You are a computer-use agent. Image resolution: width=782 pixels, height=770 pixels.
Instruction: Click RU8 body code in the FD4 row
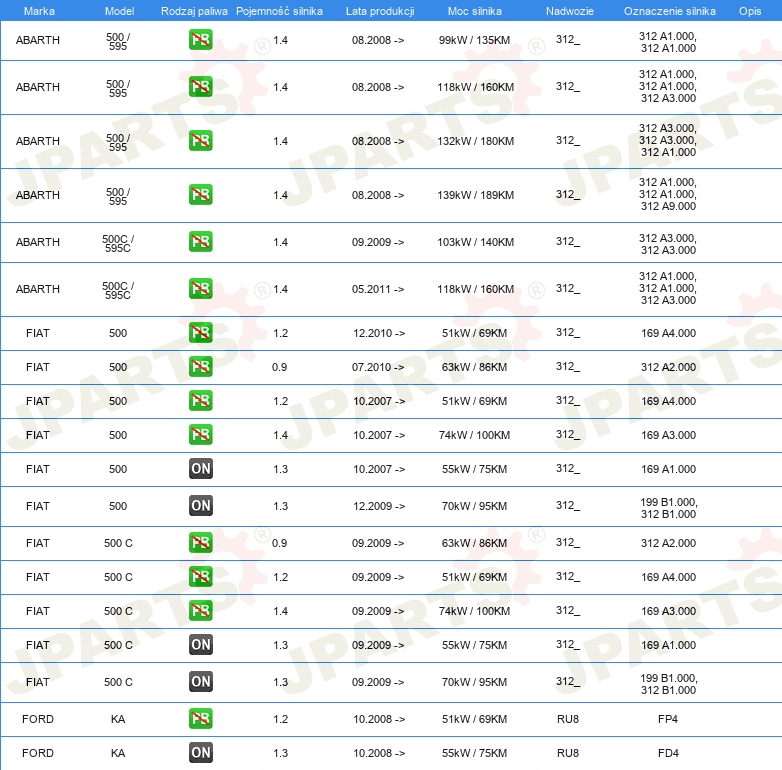[568, 753]
